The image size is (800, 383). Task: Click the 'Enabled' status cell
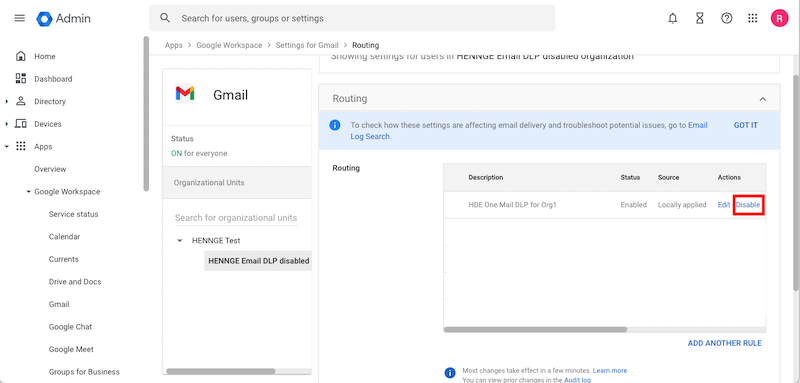point(634,205)
